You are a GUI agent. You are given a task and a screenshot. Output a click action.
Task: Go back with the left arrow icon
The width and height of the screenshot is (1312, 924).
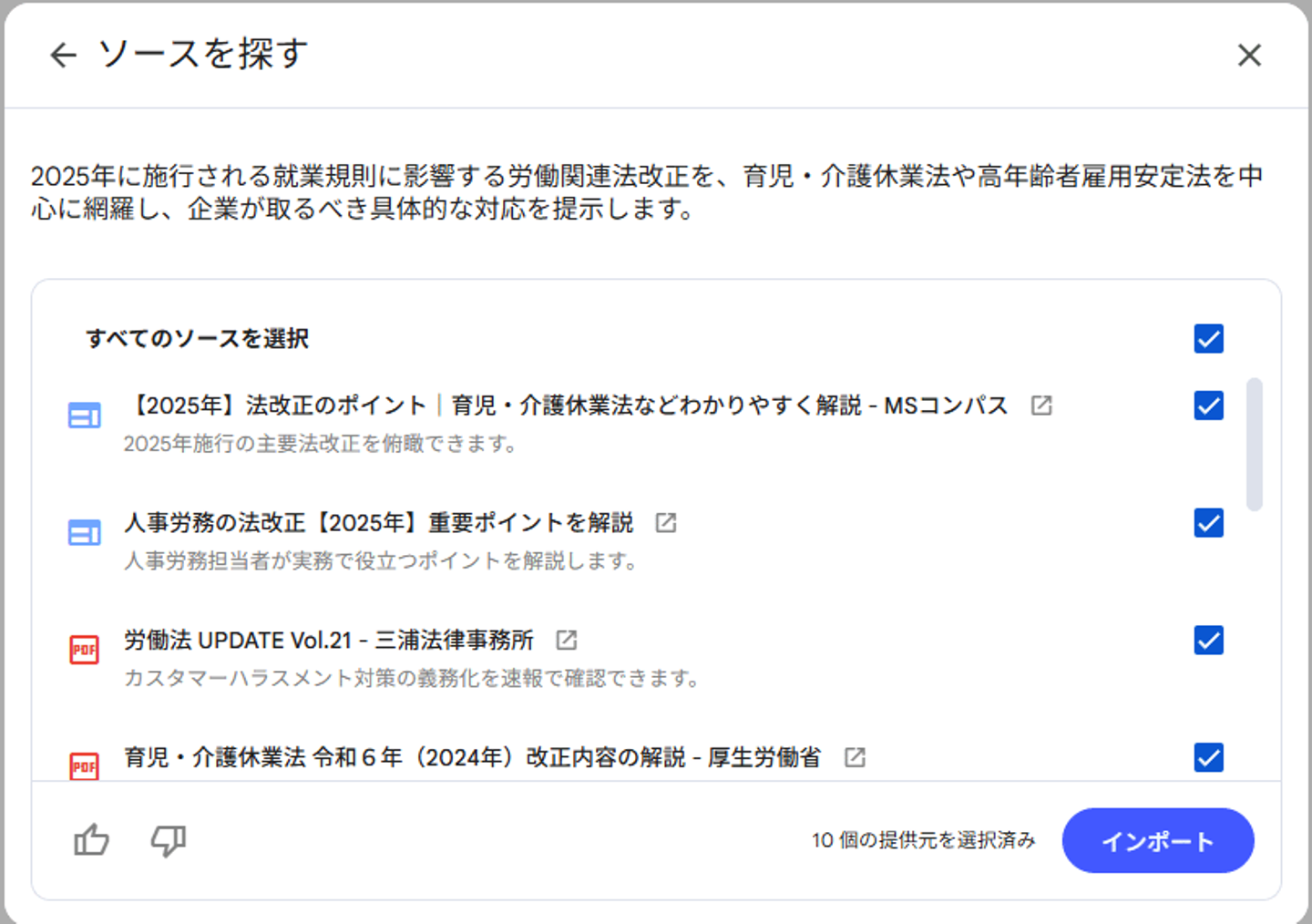(63, 55)
